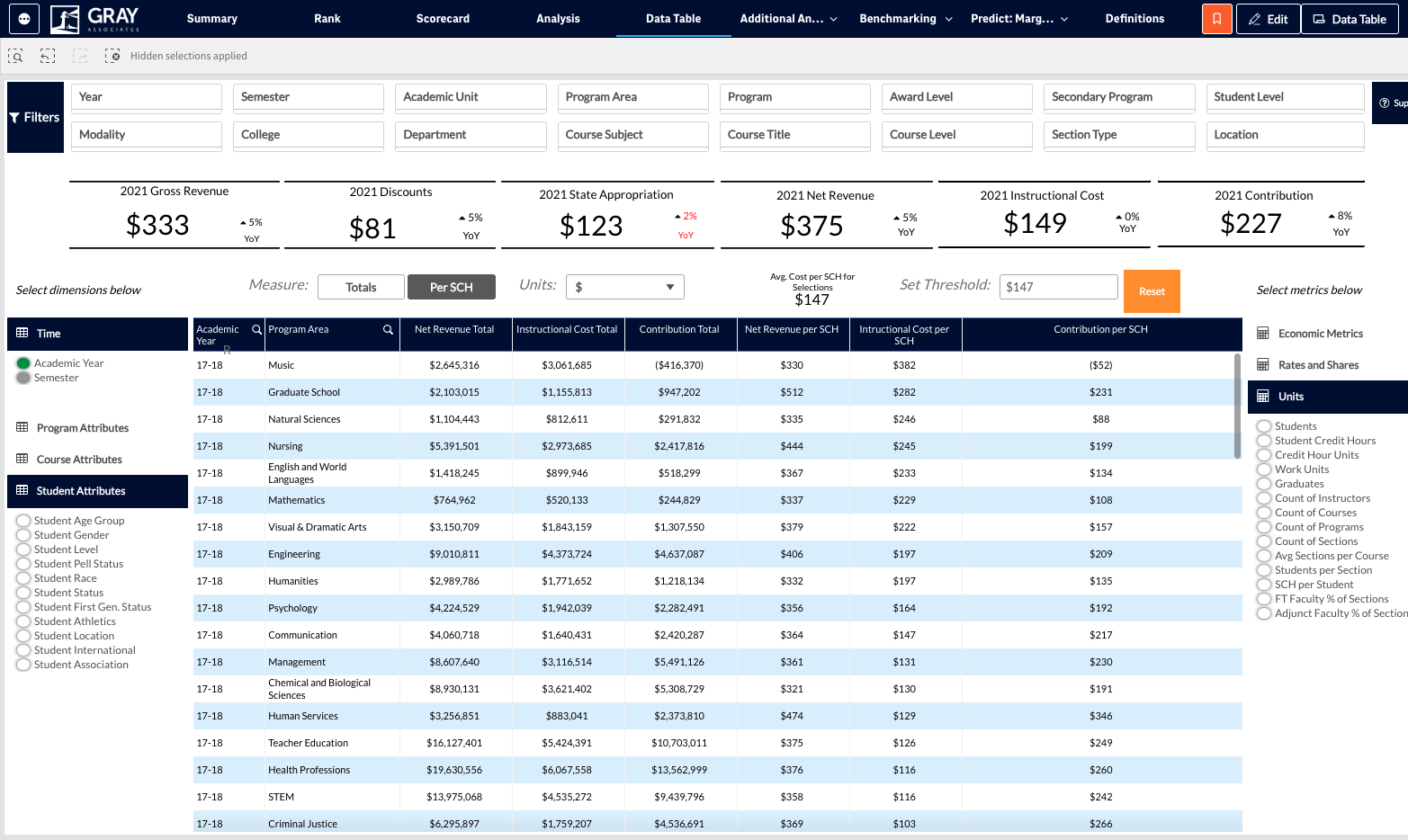Click the Rates and Shares grid icon

click(x=1263, y=364)
